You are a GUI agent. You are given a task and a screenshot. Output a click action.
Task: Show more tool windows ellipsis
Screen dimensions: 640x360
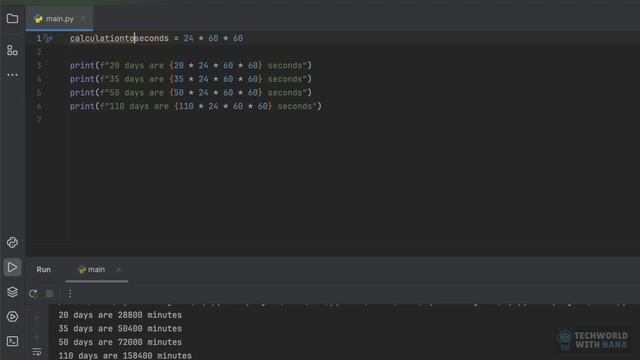[12, 75]
